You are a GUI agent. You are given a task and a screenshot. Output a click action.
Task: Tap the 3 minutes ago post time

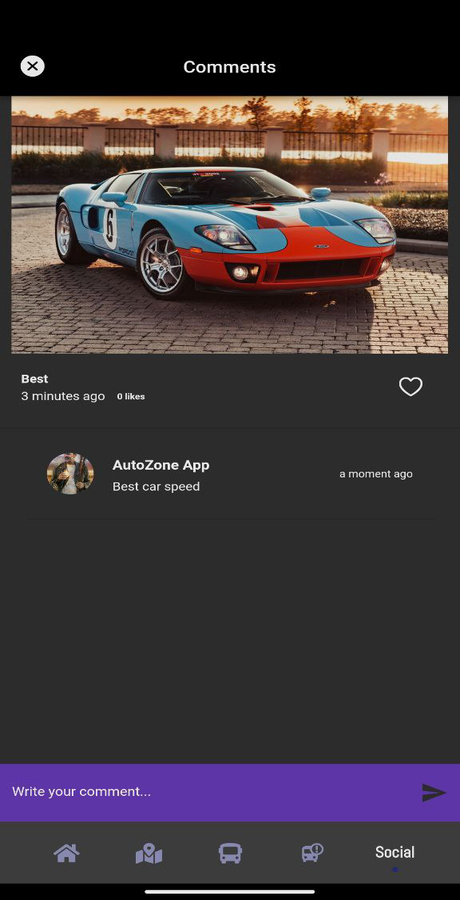point(63,396)
